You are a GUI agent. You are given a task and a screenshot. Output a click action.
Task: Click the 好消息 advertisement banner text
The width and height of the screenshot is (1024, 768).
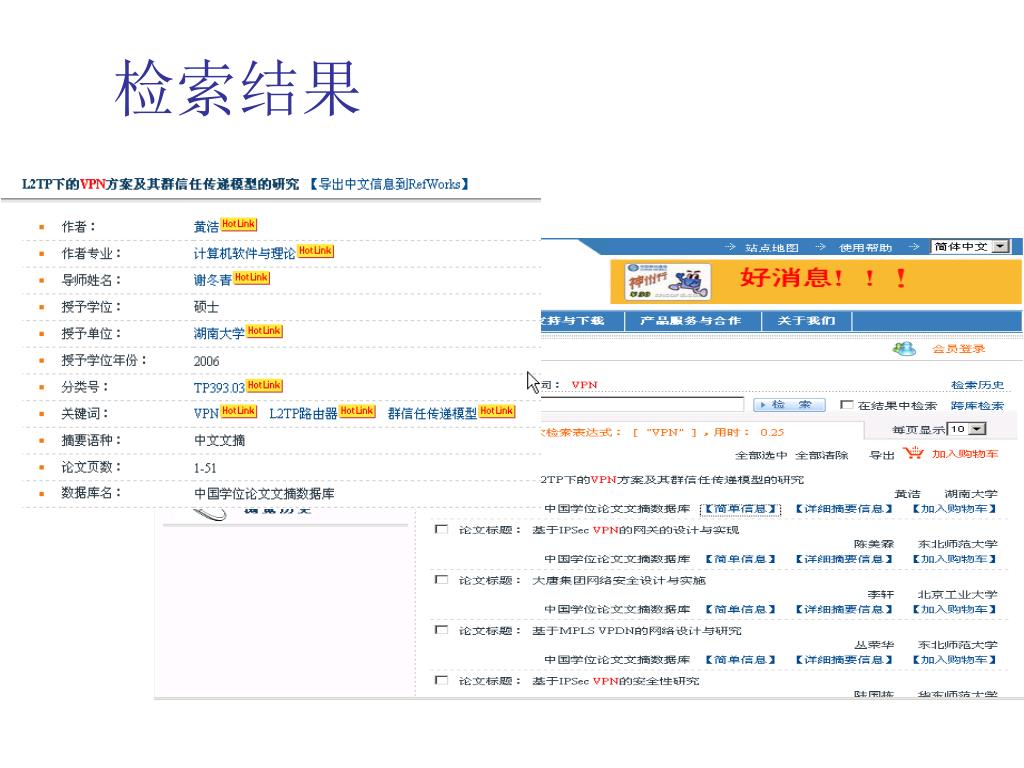tap(823, 279)
